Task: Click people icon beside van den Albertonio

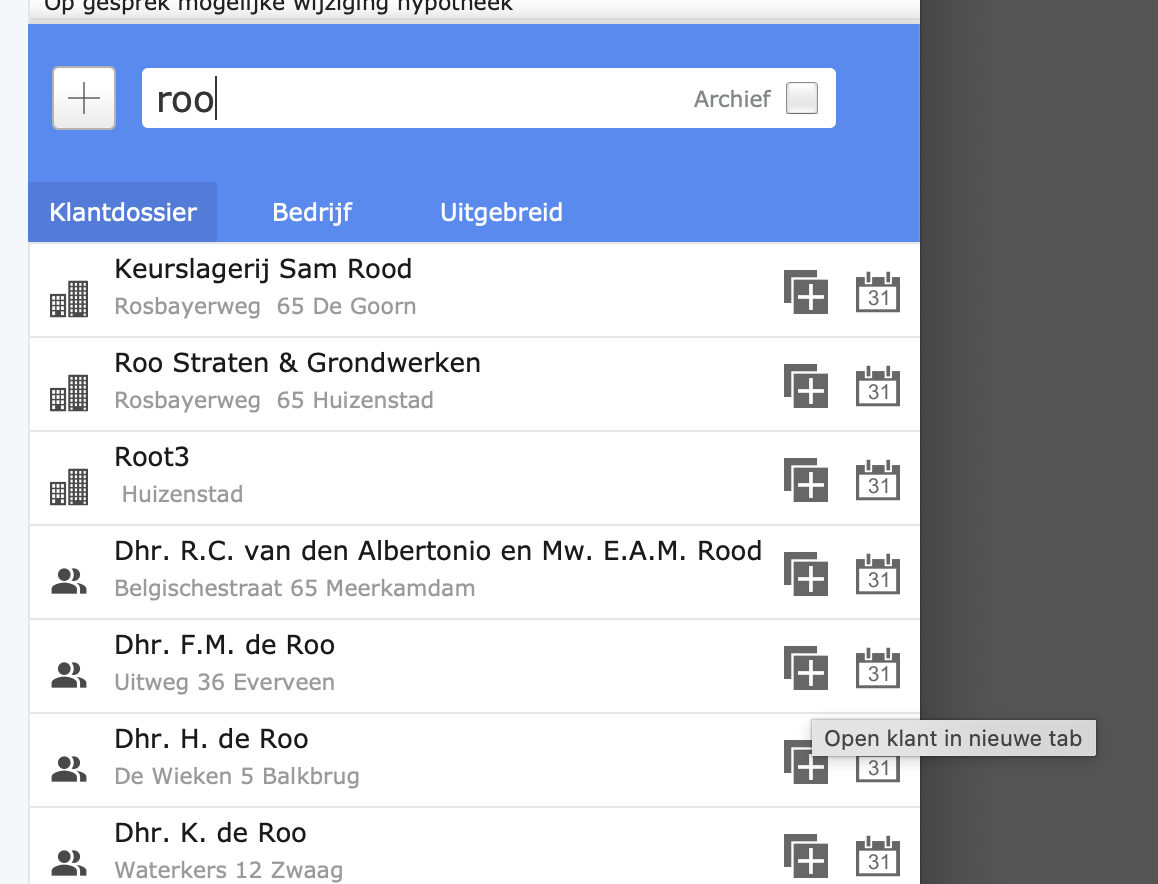Action: click(x=69, y=582)
